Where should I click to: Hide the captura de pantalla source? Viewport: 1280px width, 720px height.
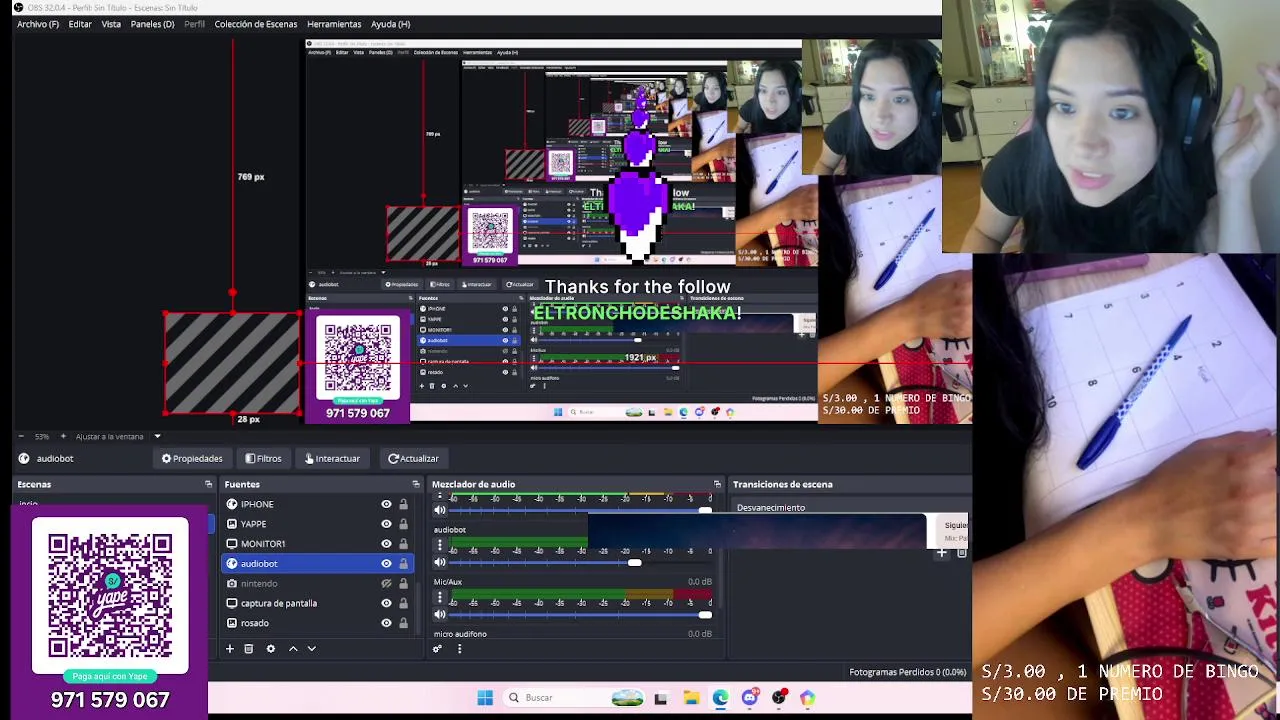386,603
